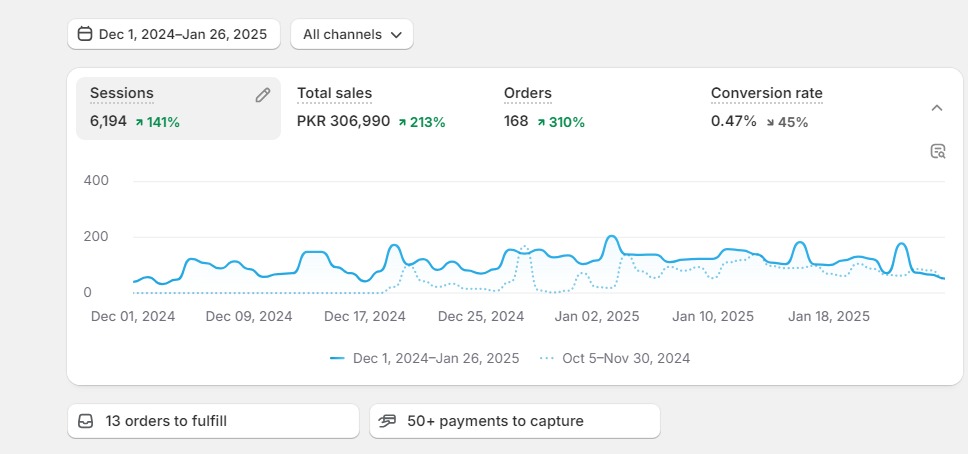Click the cash icon beside payments to capture

[388, 421]
